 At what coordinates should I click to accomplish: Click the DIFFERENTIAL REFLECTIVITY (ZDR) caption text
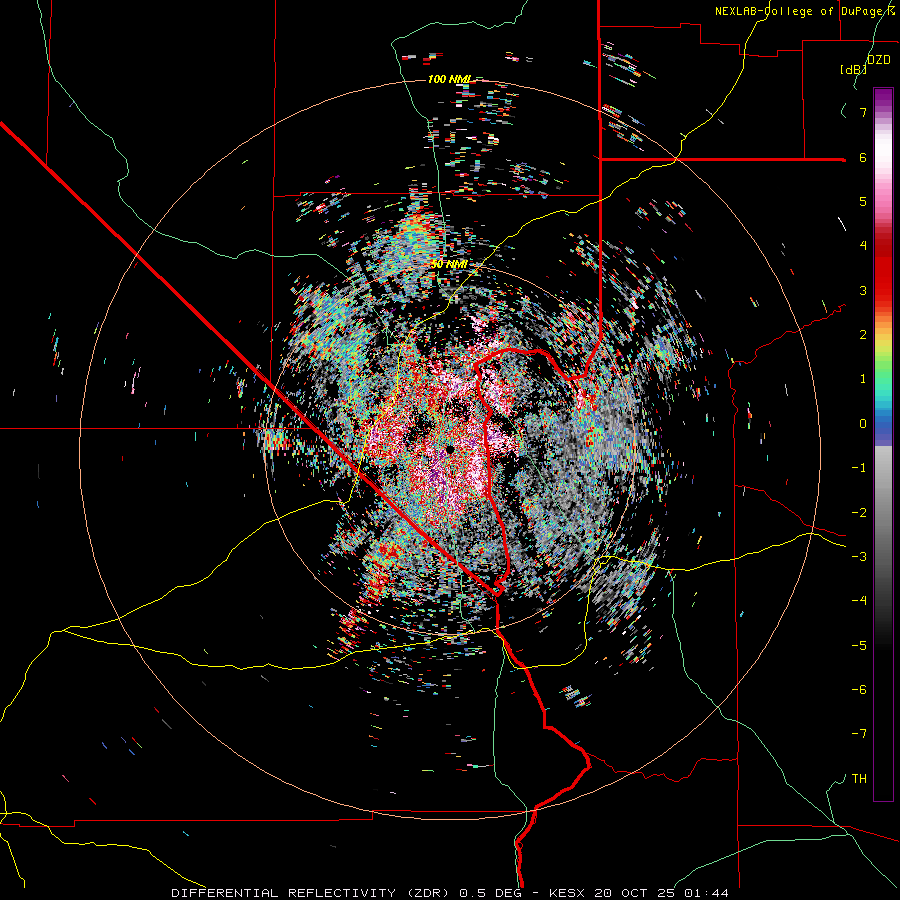312,893
